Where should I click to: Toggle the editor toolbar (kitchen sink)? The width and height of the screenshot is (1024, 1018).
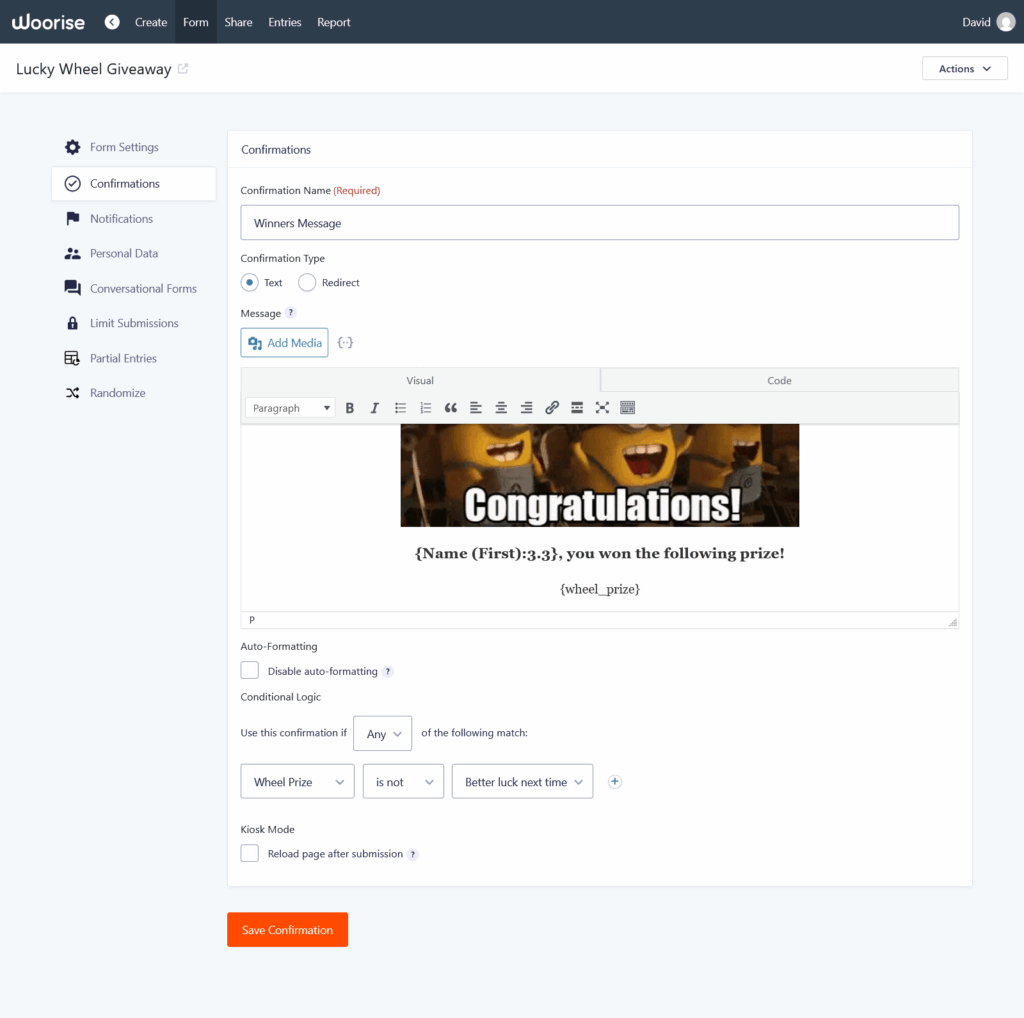click(x=628, y=408)
